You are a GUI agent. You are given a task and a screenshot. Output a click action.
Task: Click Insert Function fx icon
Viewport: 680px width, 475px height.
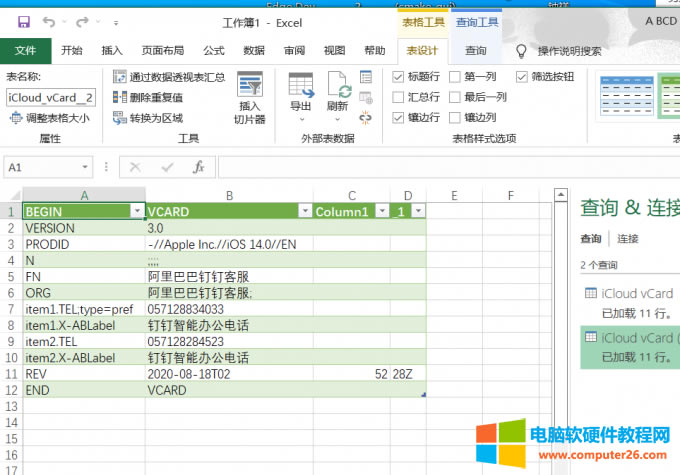pos(198,167)
